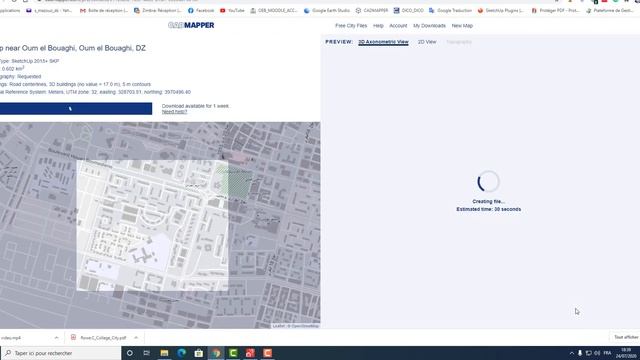Open File Explorer from the taskbar
Viewport: 640px width, 360px height.
[164, 353]
